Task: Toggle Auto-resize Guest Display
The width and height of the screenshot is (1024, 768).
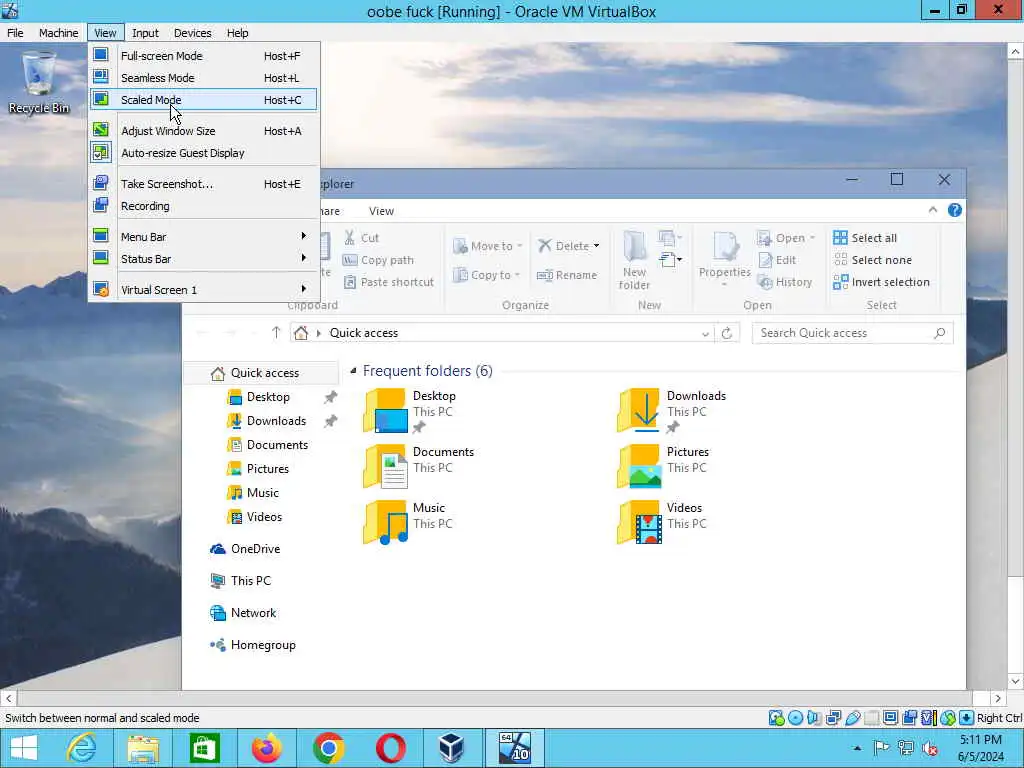Action: (204, 153)
